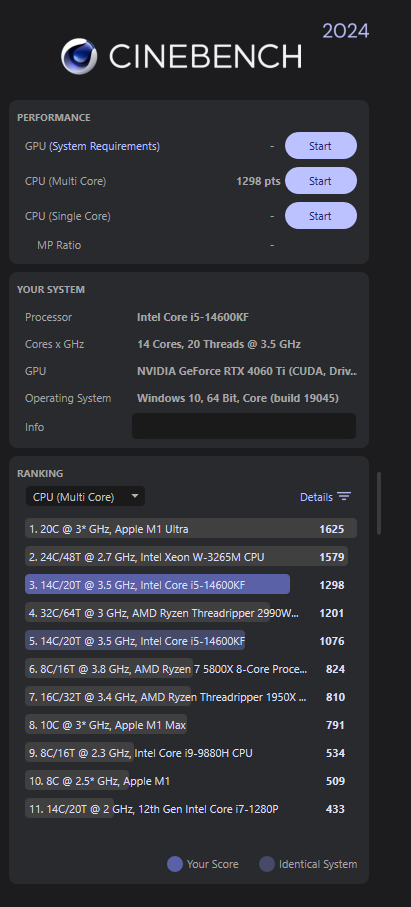This screenshot has height=907, width=411.
Task: Click the ranking list scrollbar
Action: [379, 503]
